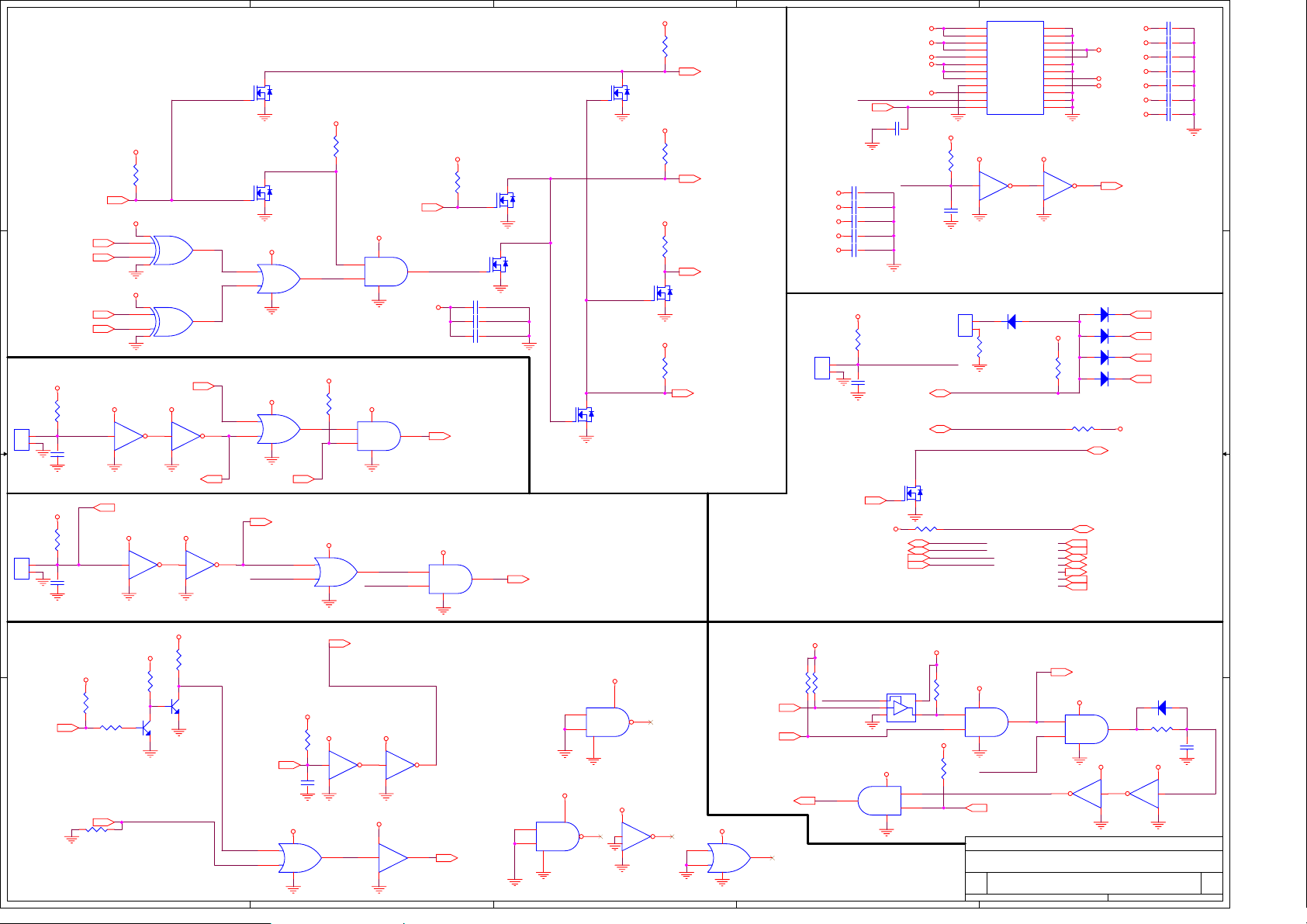This screenshot has height=924, width=1307.
Task: Select the left-pointing series diode beside the connector box
Action: coord(1011,321)
